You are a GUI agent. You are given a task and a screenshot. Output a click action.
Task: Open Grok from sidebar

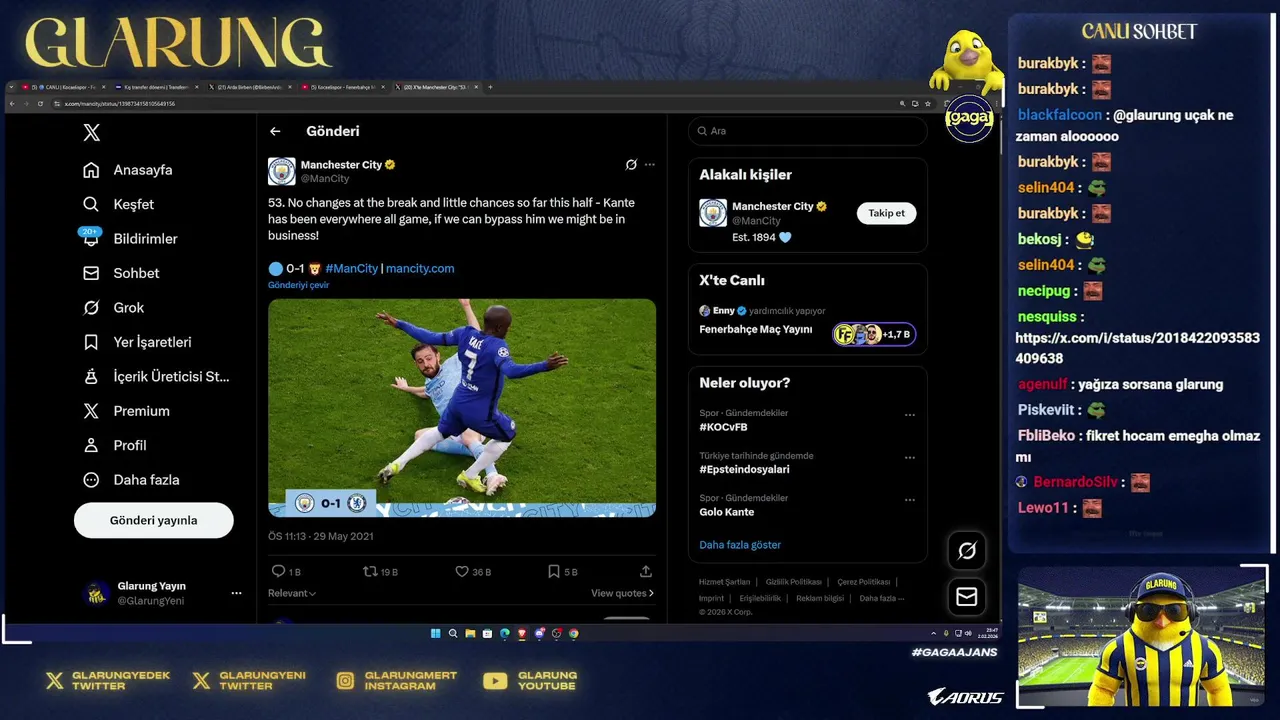click(113, 308)
